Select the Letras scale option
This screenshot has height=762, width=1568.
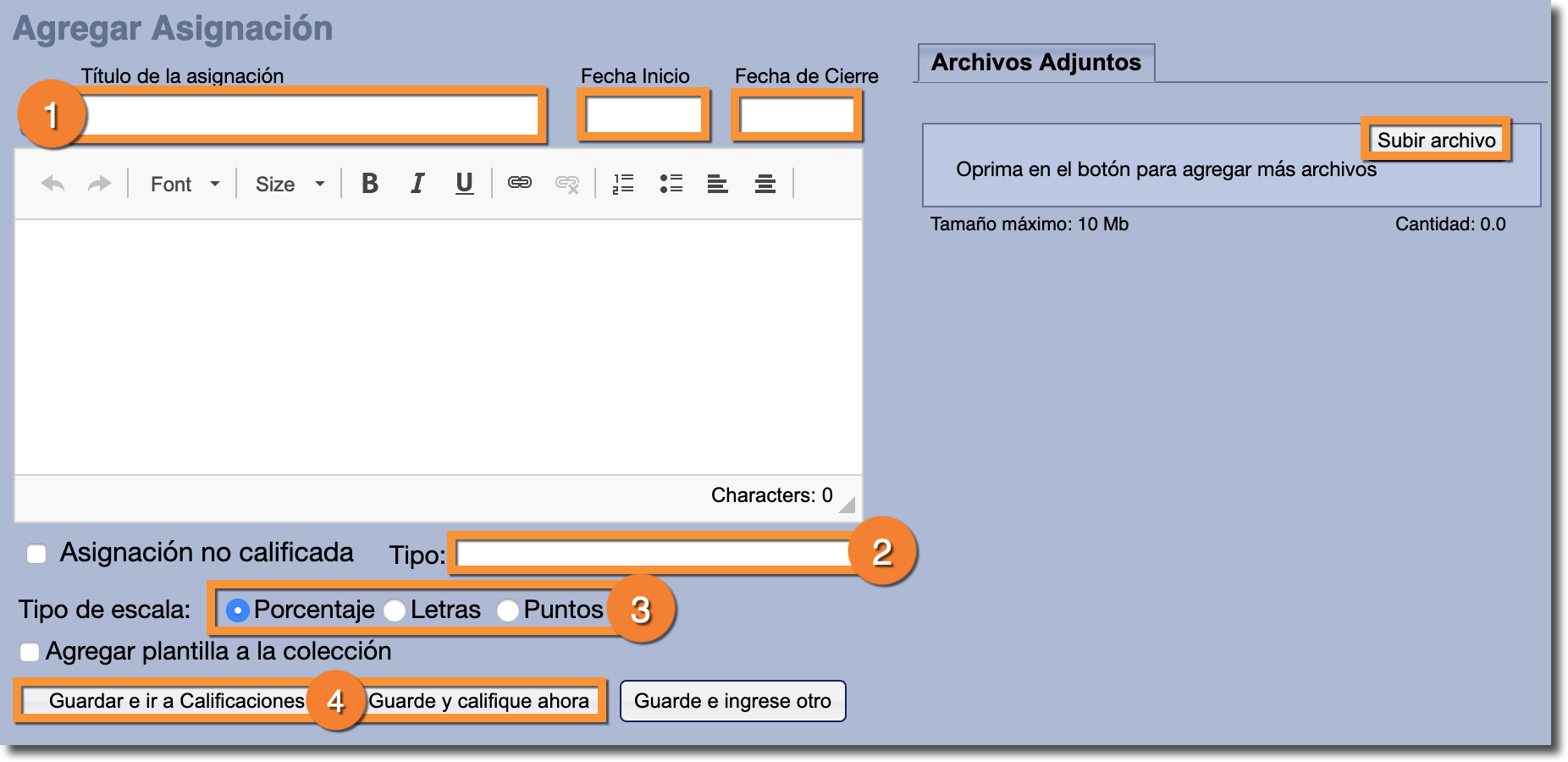[395, 610]
